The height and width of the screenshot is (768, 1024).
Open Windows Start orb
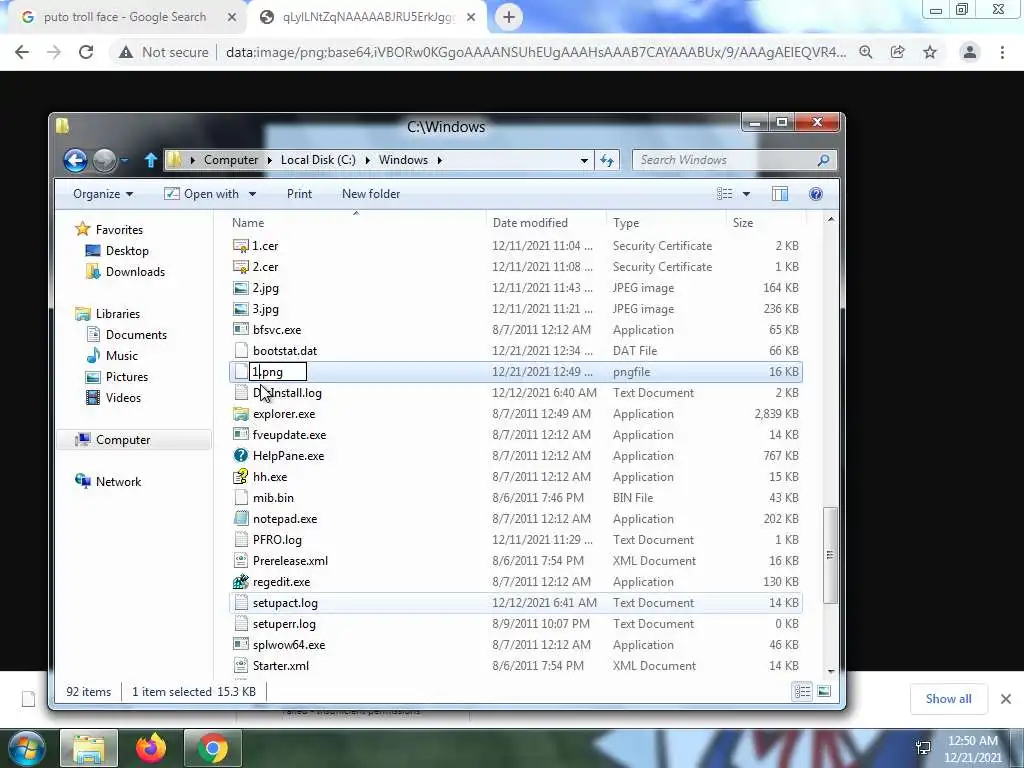click(x=26, y=748)
